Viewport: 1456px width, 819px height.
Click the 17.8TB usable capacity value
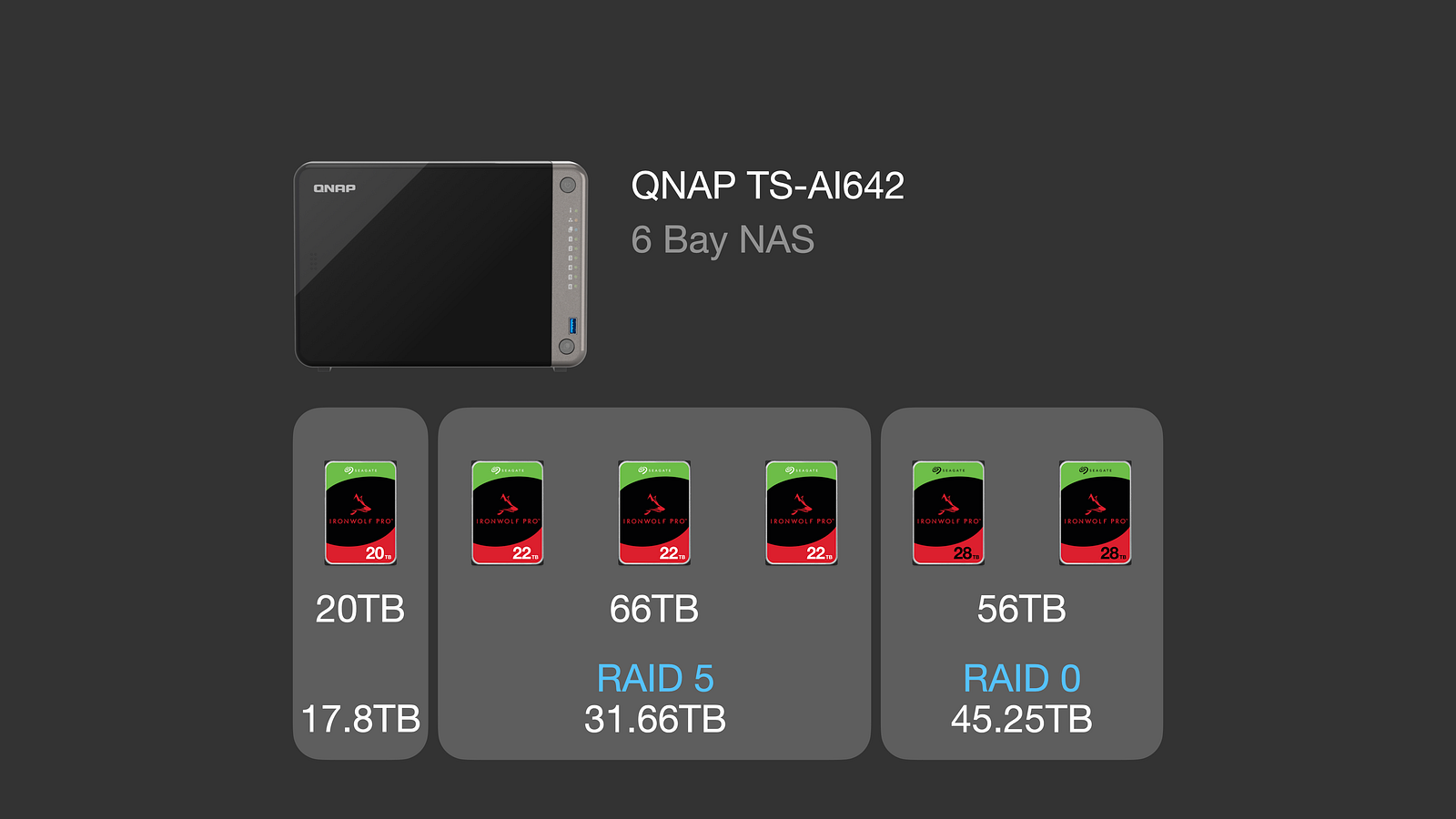(x=360, y=720)
